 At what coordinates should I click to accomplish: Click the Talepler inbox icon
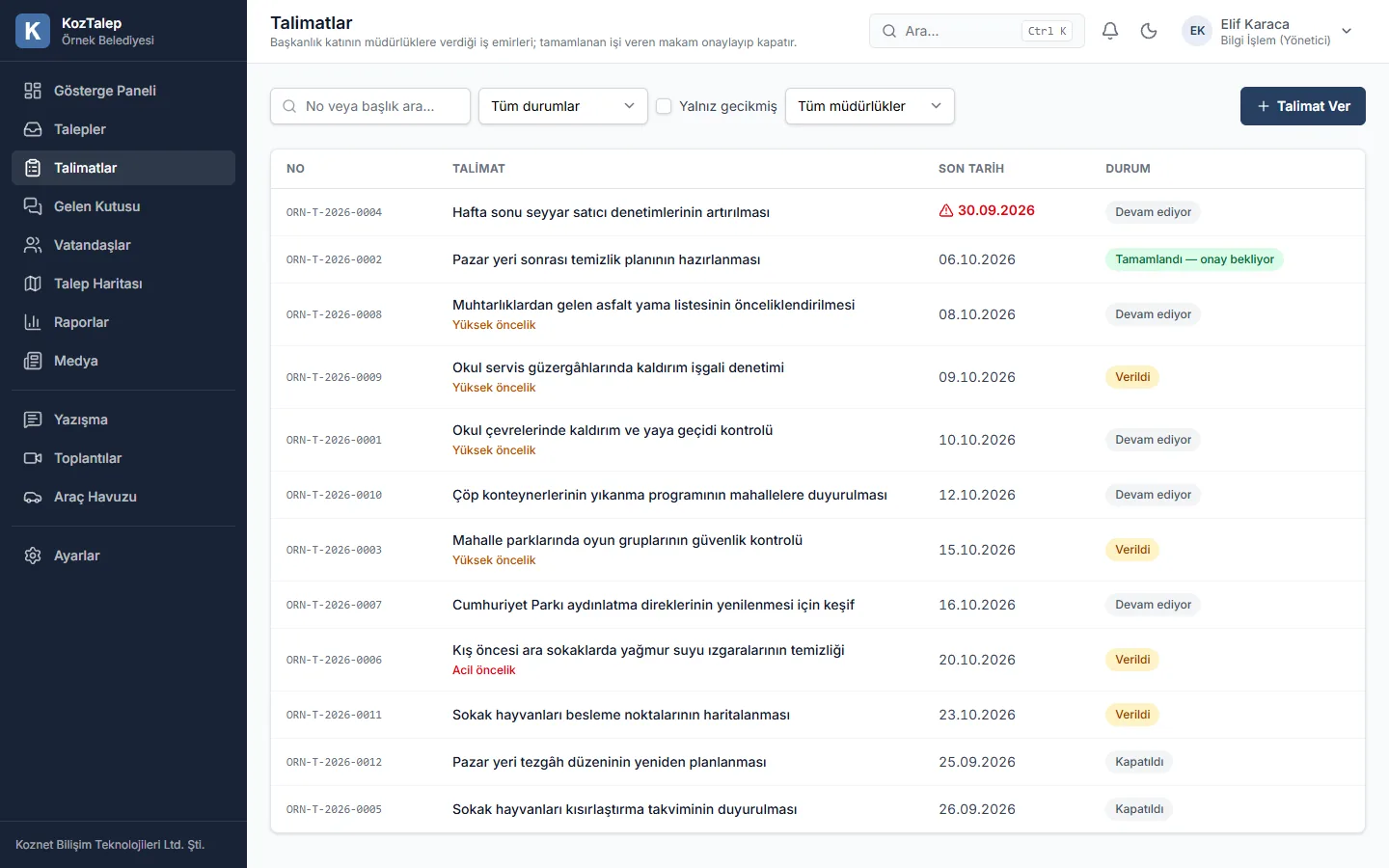pos(33,129)
